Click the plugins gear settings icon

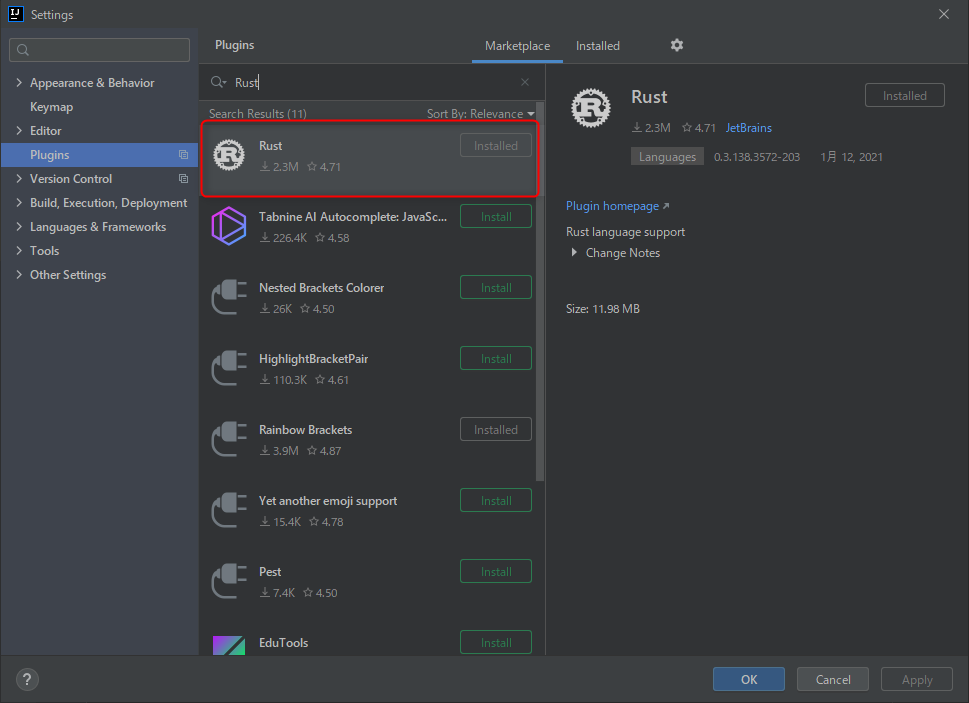tap(677, 45)
